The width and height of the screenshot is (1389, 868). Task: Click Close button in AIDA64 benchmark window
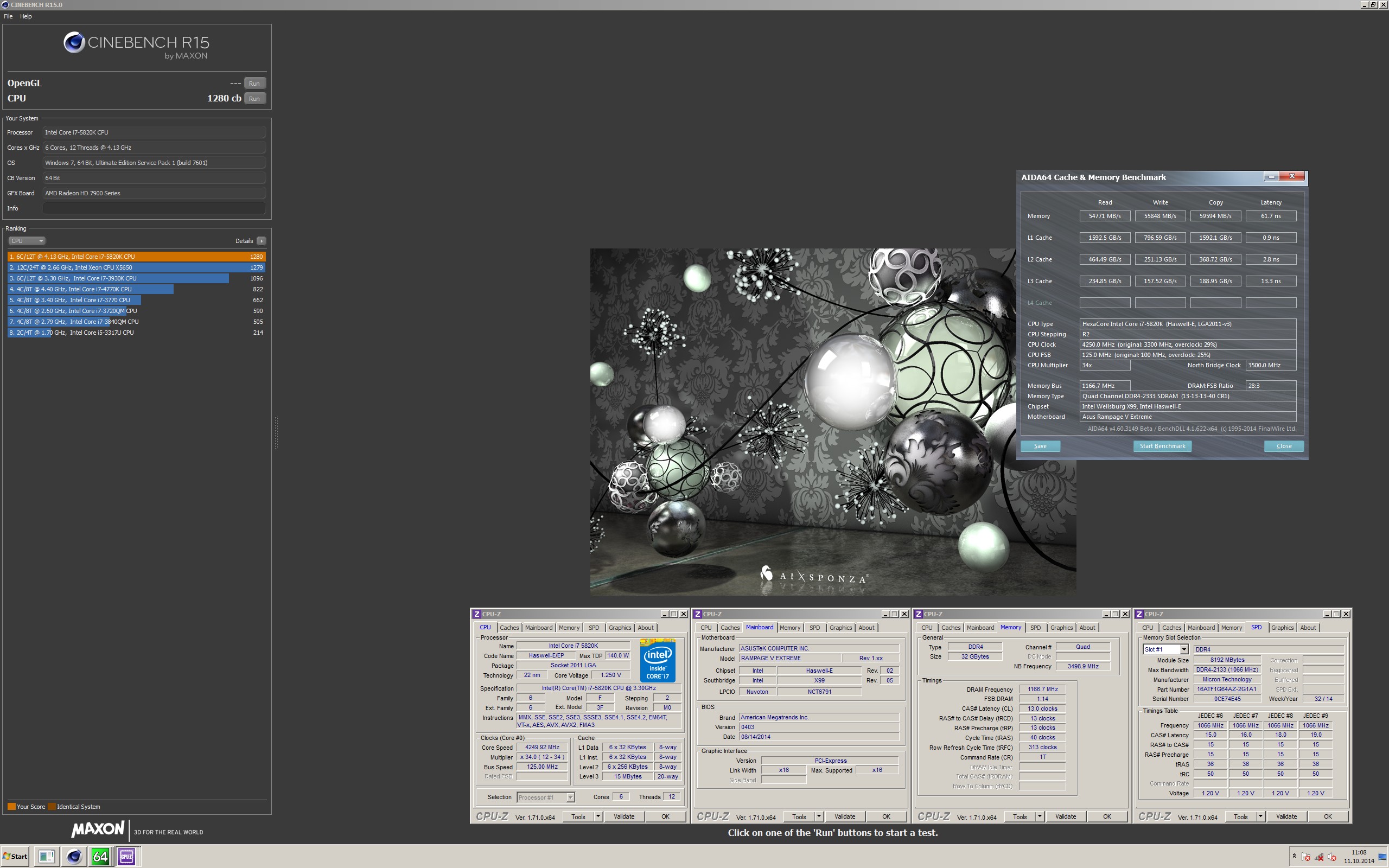tap(1284, 446)
